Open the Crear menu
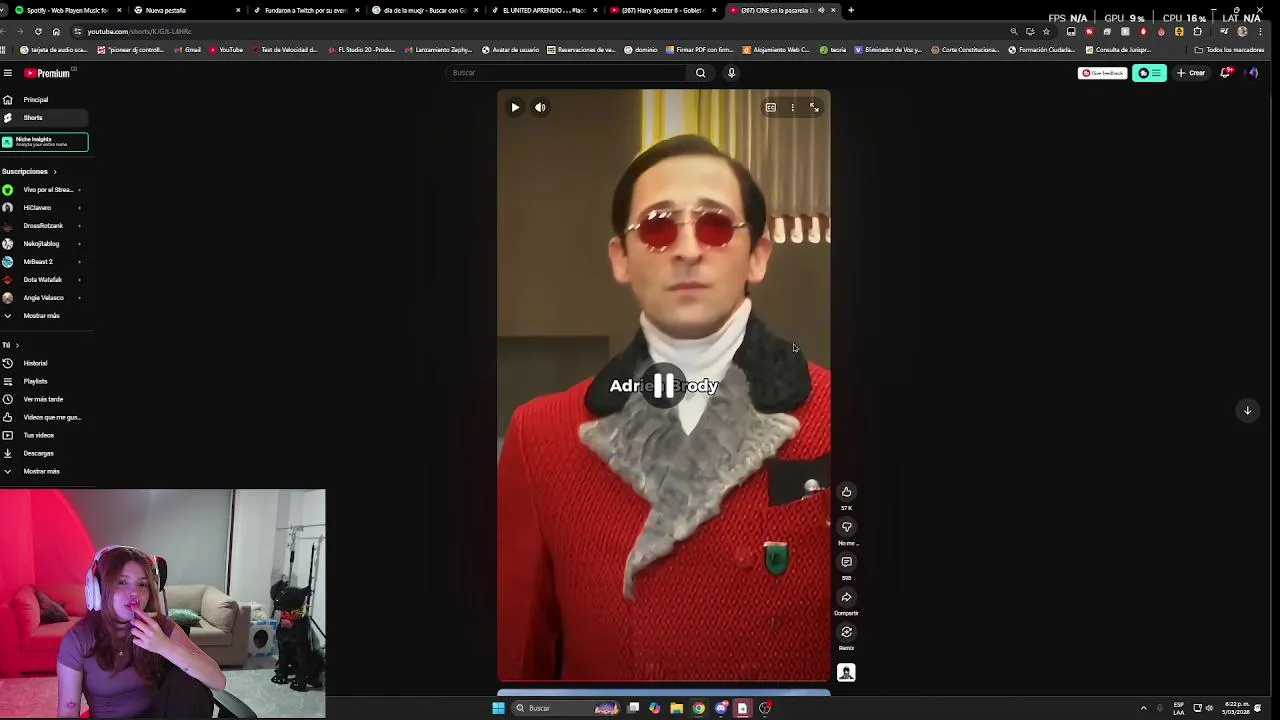The image size is (1280, 720). [x=1191, y=73]
